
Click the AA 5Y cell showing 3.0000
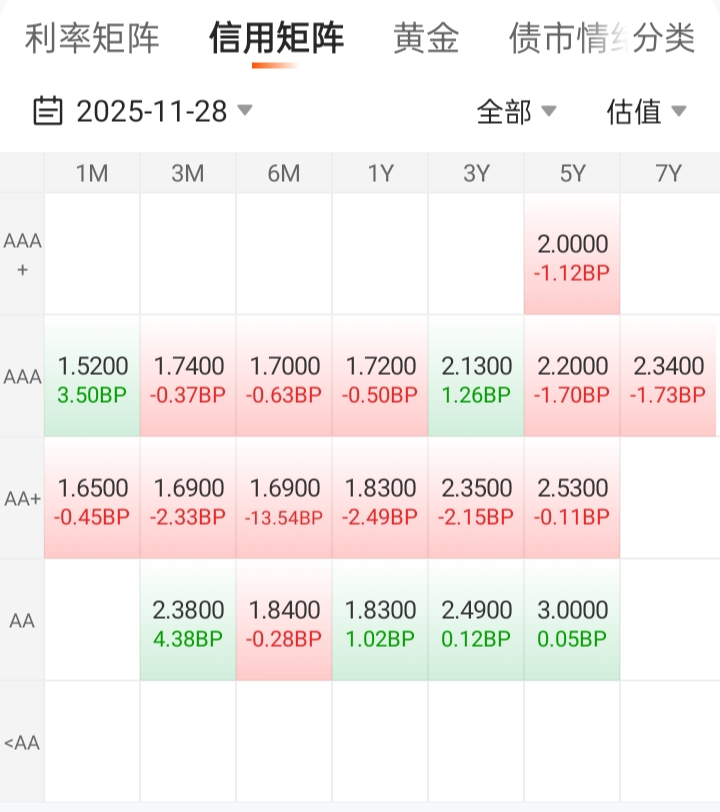click(572, 621)
